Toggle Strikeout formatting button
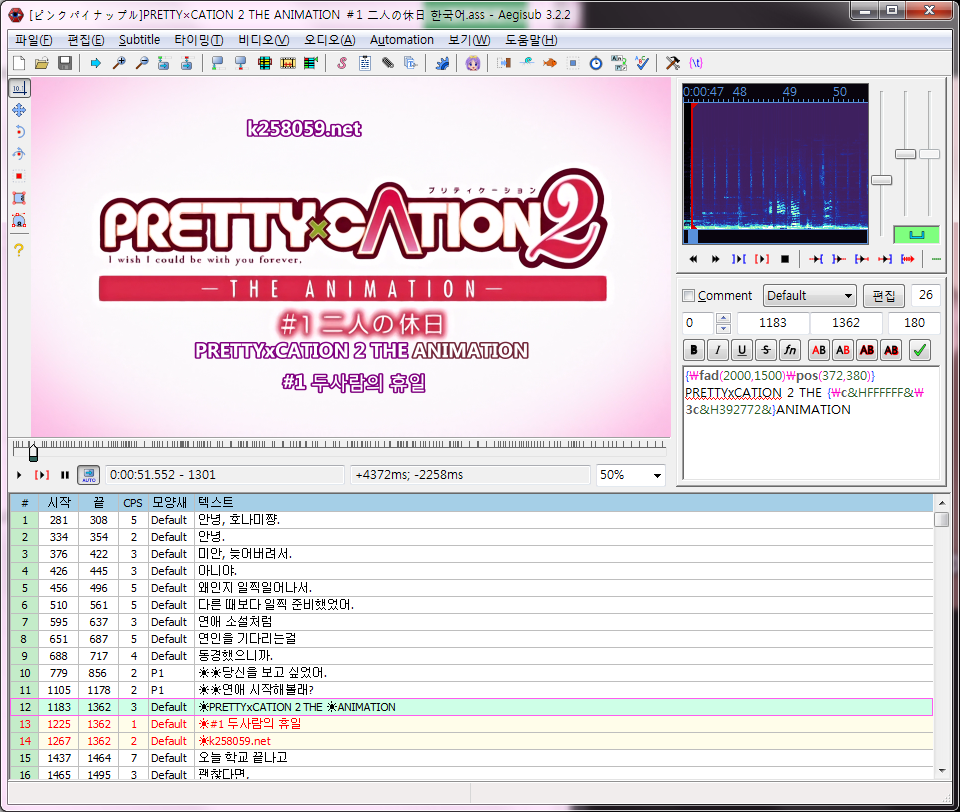The height and width of the screenshot is (812, 960). [766, 350]
